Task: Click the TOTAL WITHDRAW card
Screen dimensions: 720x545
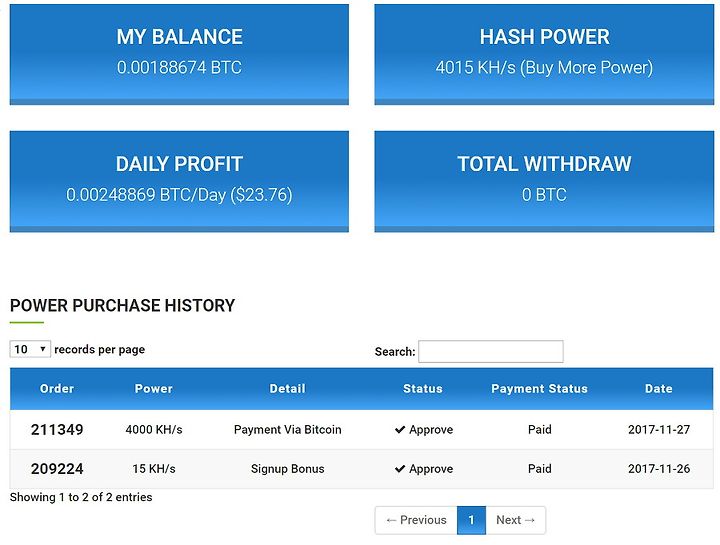Action: click(x=544, y=181)
